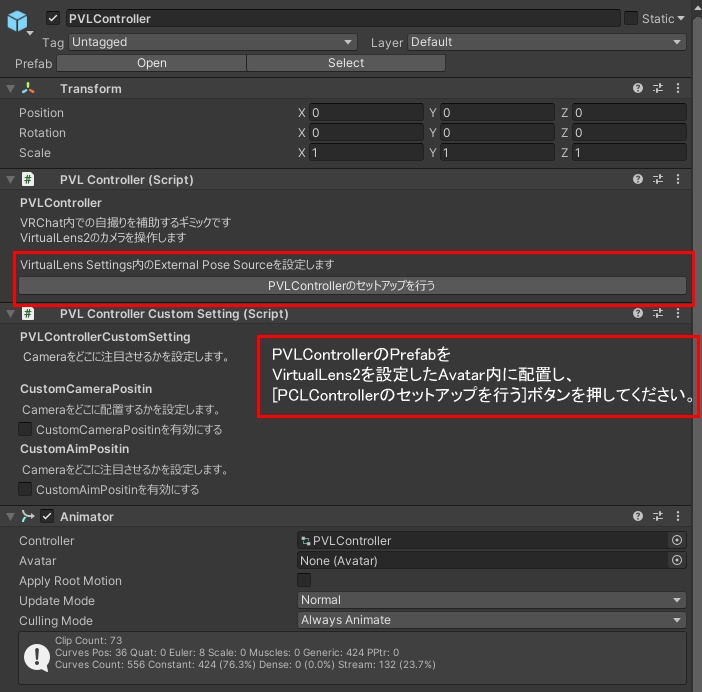This screenshot has width=702, height=692.
Task: Open Culling Mode dropdown Always Animate
Action: [492, 620]
